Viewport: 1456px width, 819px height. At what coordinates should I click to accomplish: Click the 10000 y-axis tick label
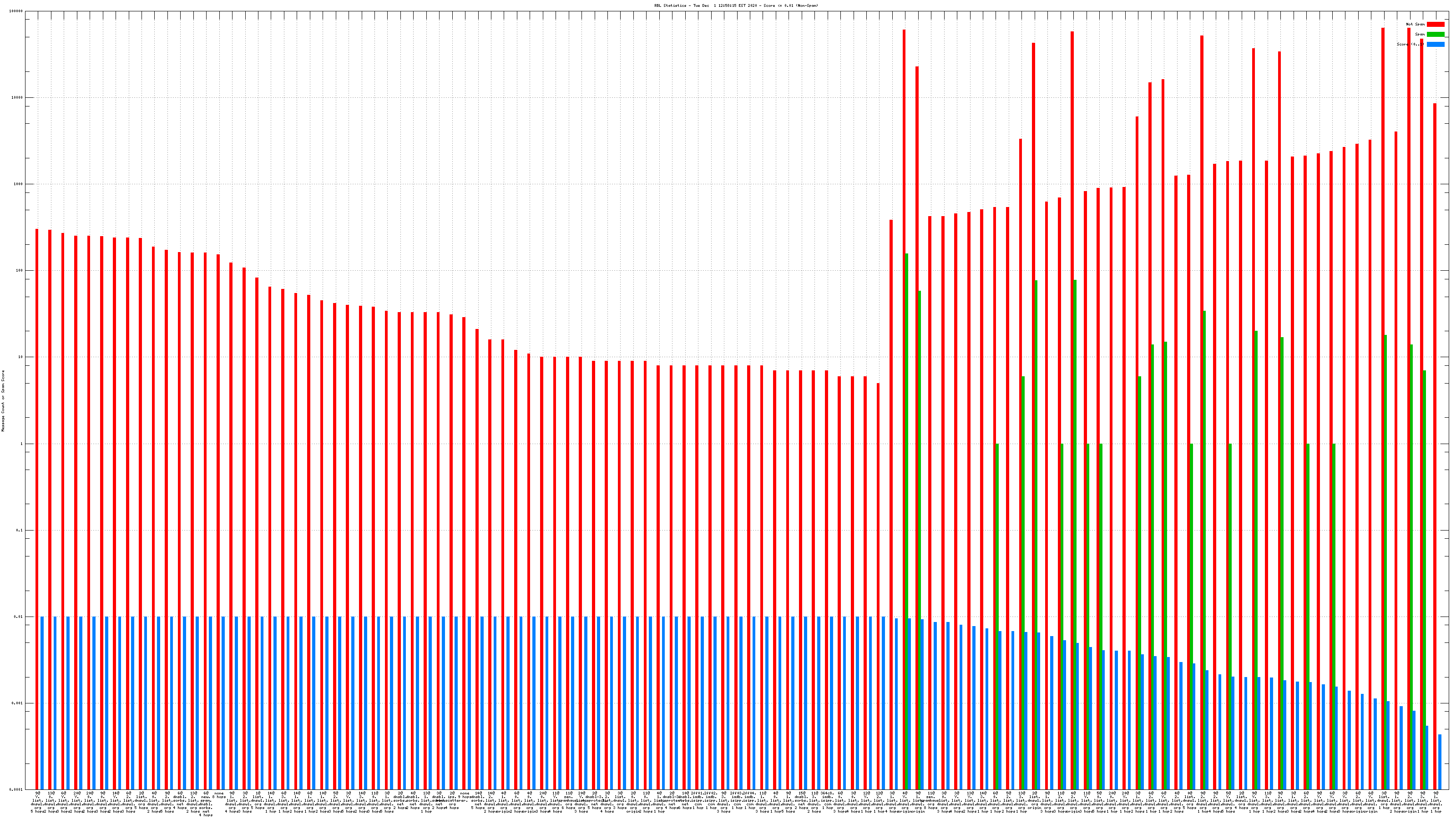point(18,98)
